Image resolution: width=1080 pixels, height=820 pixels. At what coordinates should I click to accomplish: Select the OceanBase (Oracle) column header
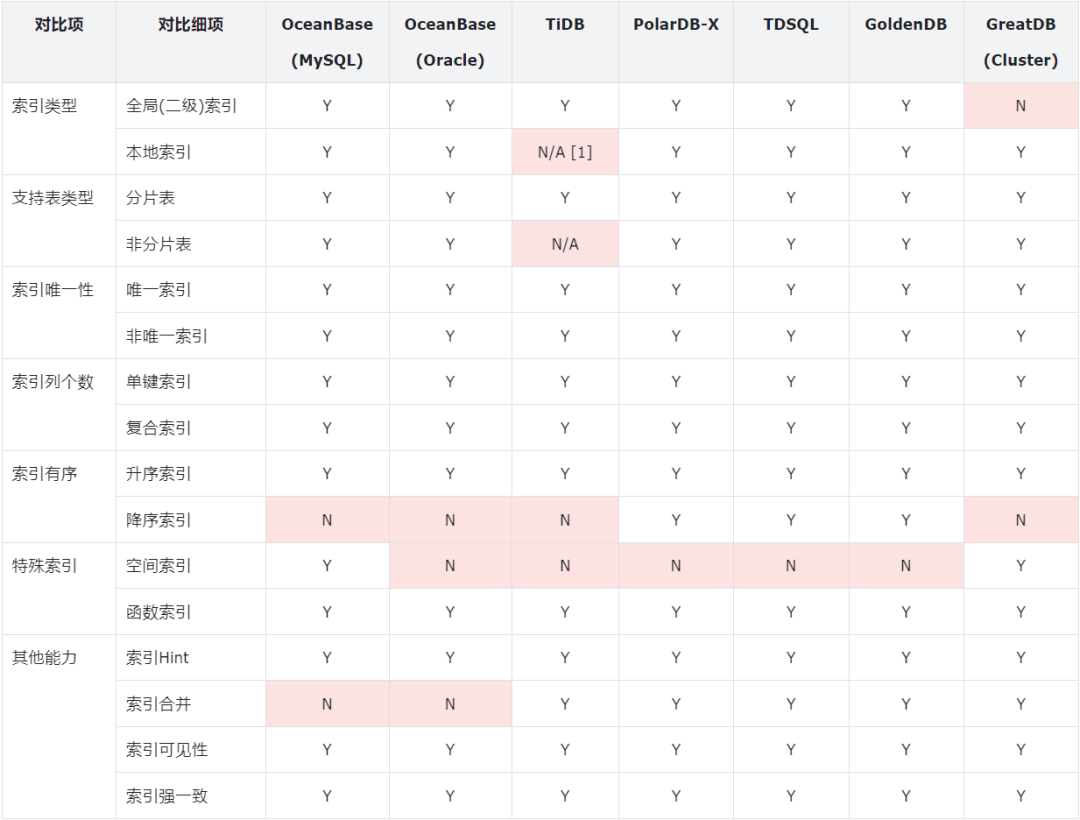[x=450, y=42]
